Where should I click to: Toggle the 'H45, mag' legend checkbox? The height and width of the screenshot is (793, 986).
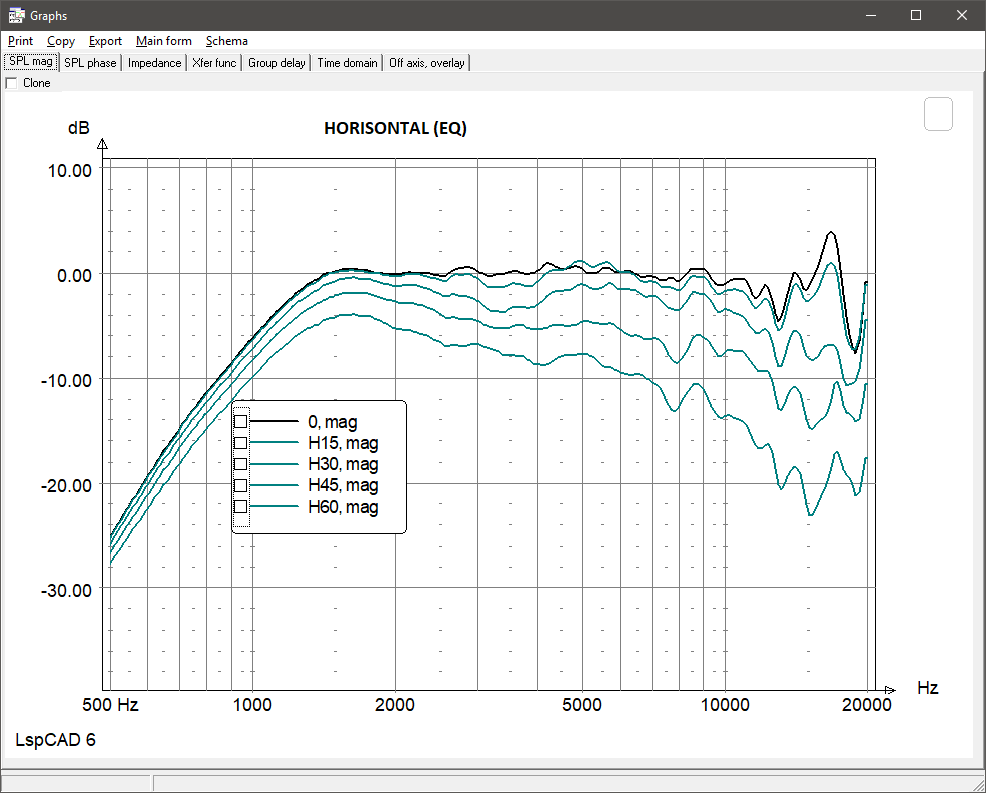coord(240,485)
